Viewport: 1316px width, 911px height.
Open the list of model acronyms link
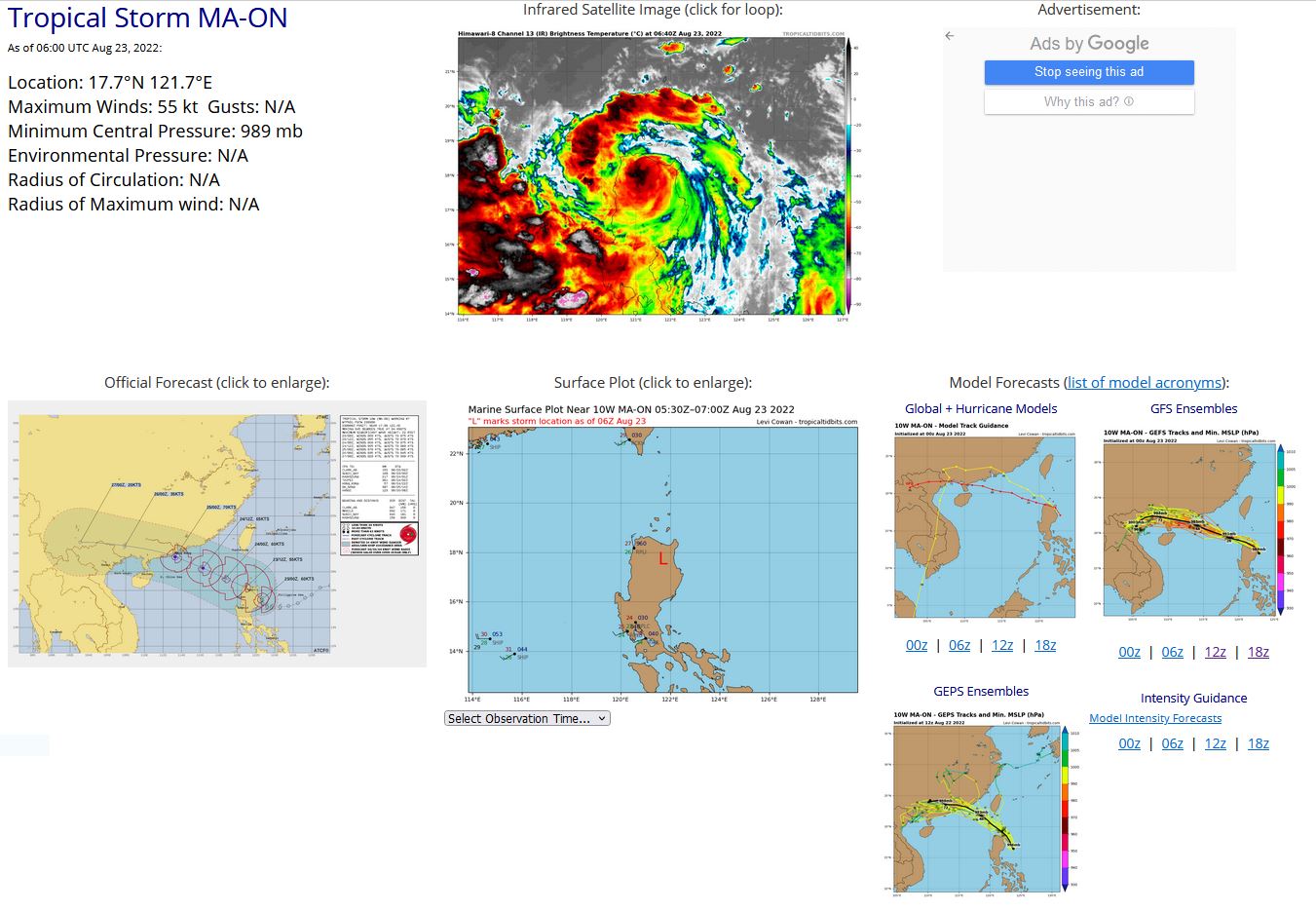pos(1145,383)
